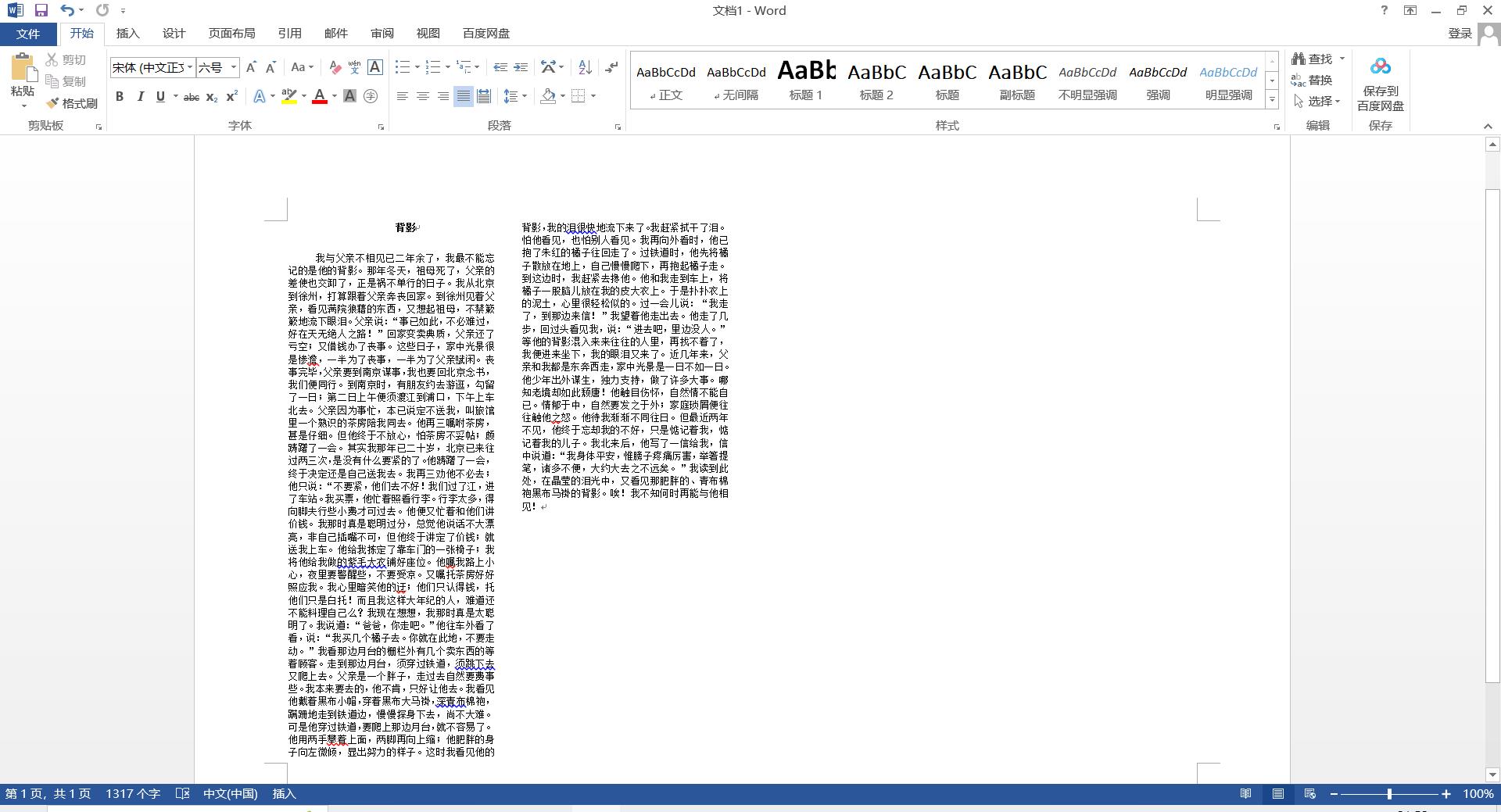Open the 页面布局 ribbon tab

click(x=231, y=34)
